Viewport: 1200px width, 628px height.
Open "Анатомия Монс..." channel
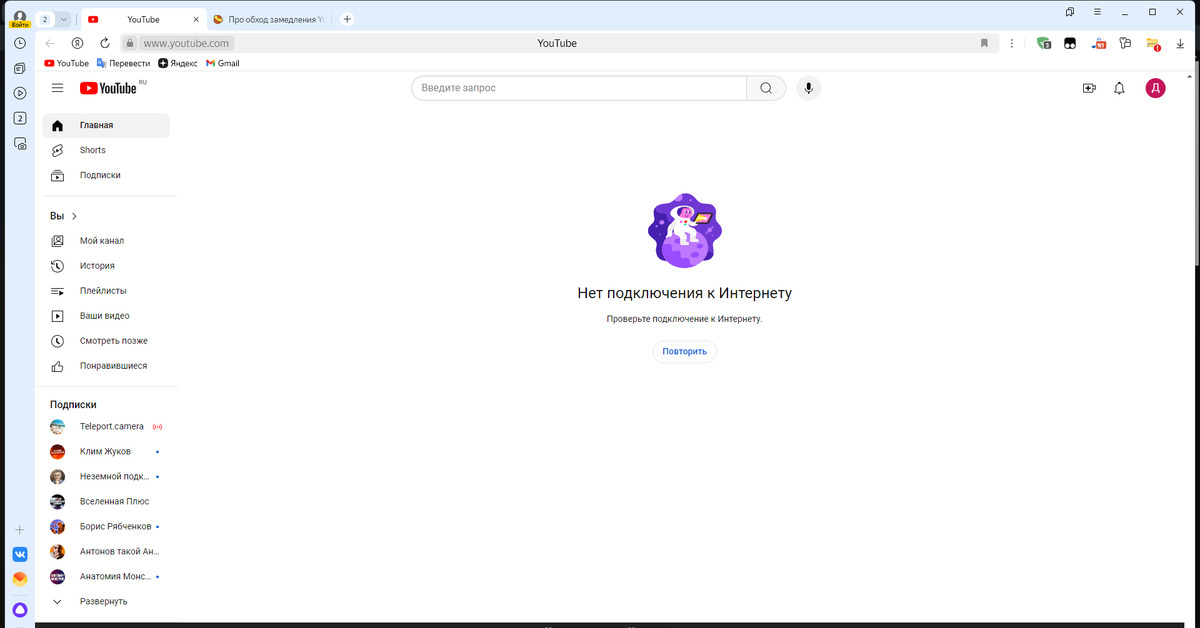(106, 576)
